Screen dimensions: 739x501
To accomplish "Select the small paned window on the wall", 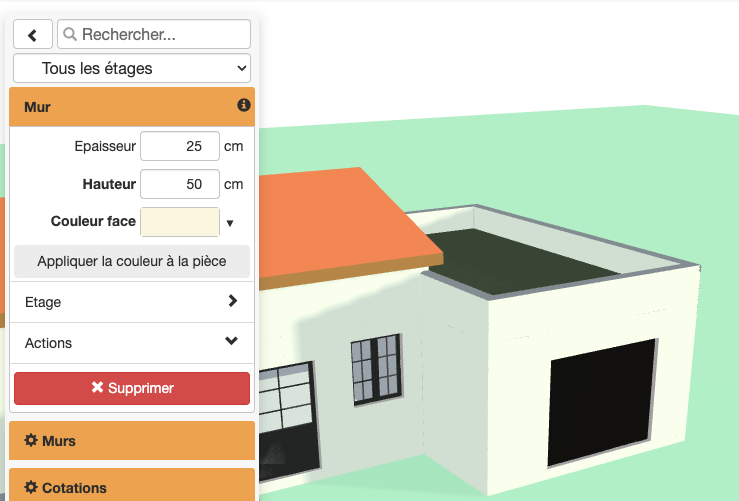I will [x=377, y=369].
